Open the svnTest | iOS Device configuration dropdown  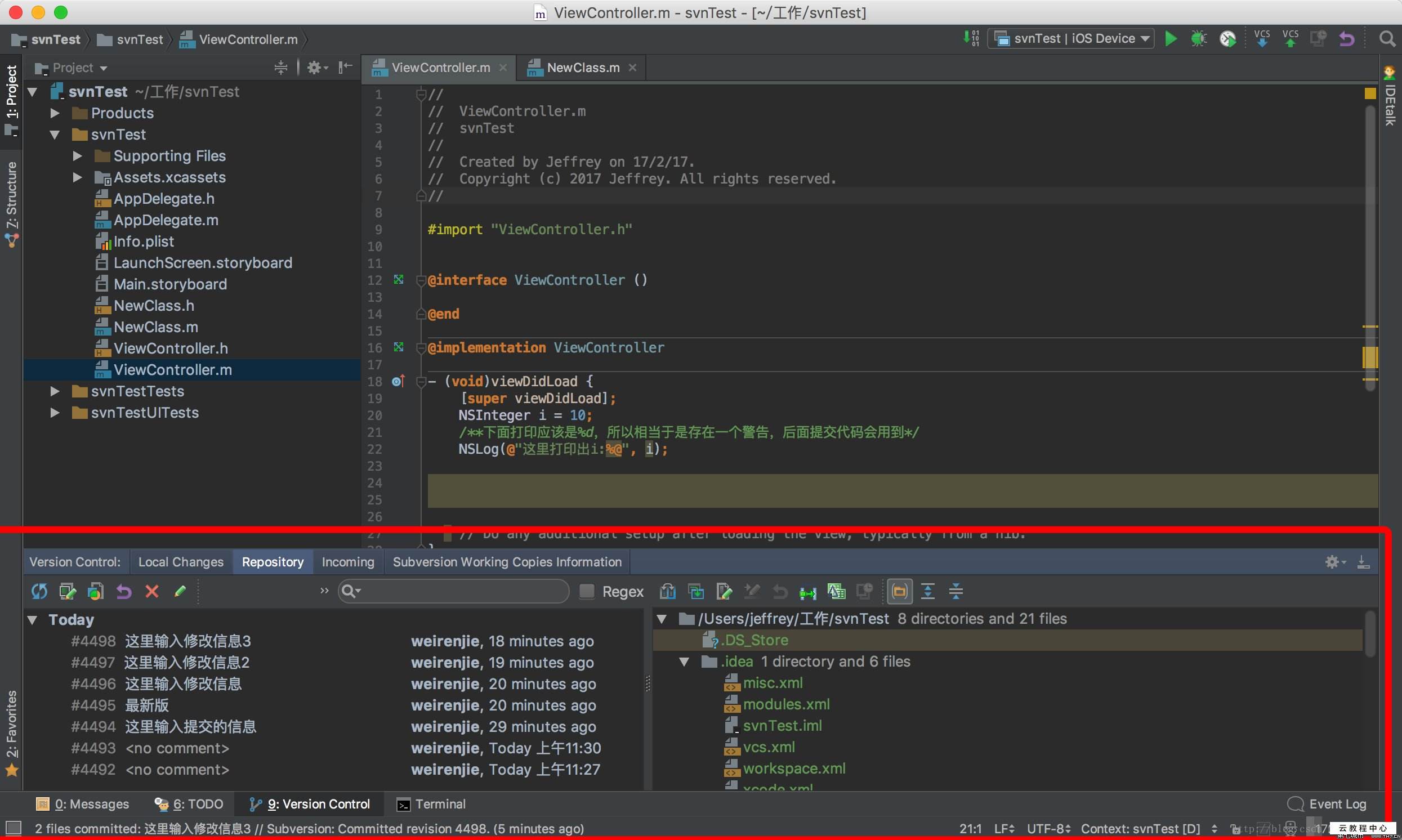[x=1070, y=38]
